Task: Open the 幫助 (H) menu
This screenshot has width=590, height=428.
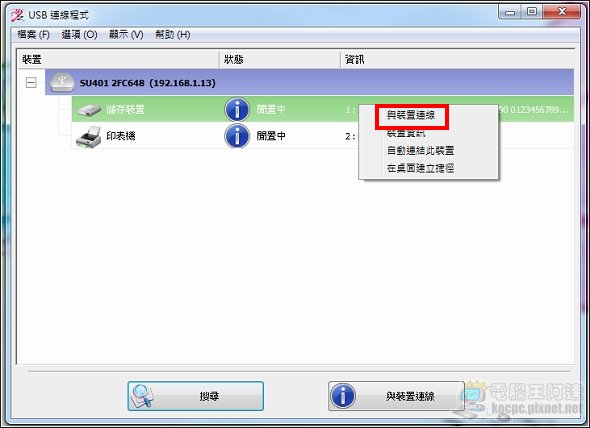Action: (173, 35)
